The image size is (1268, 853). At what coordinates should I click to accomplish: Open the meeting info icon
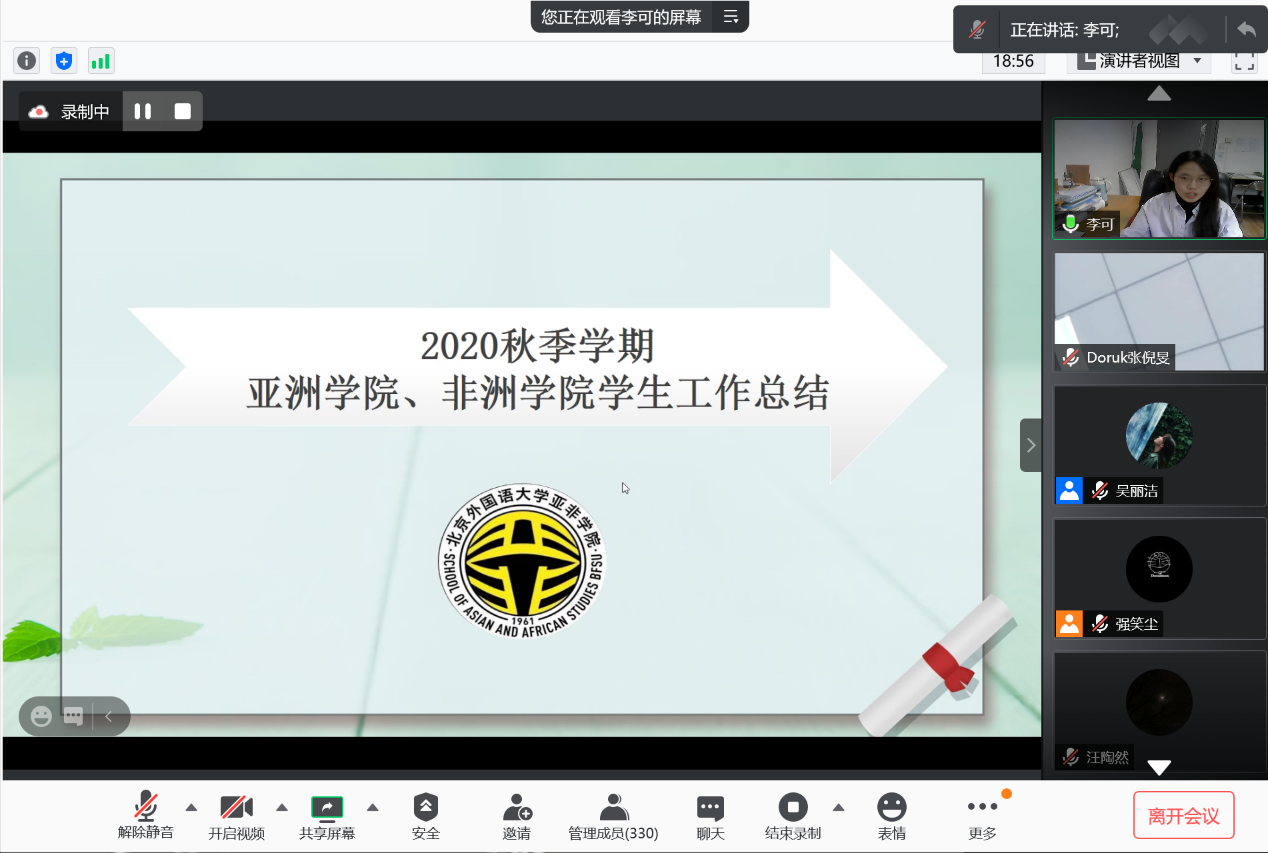click(x=27, y=61)
